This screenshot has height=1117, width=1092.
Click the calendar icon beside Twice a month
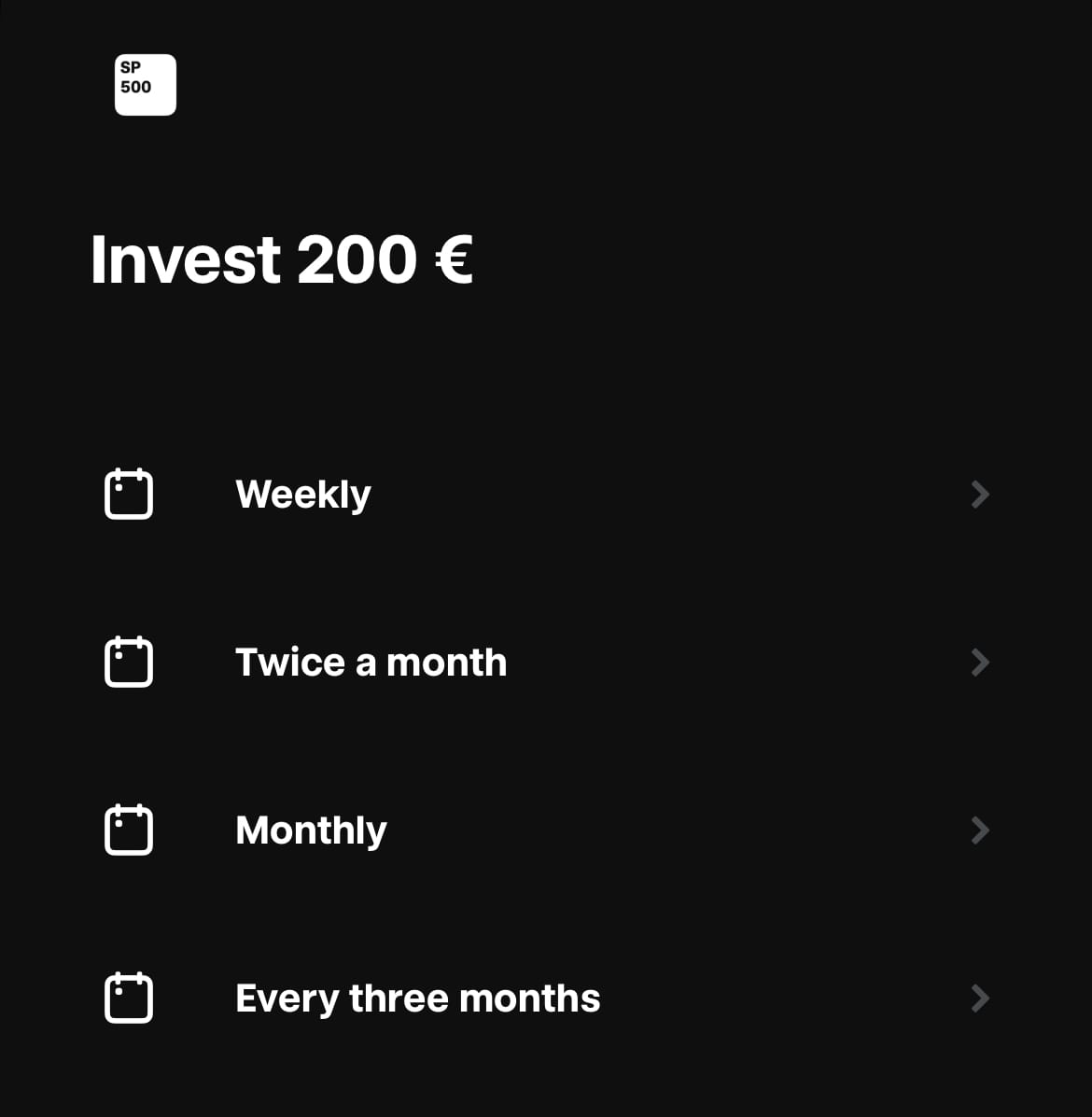(x=129, y=662)
